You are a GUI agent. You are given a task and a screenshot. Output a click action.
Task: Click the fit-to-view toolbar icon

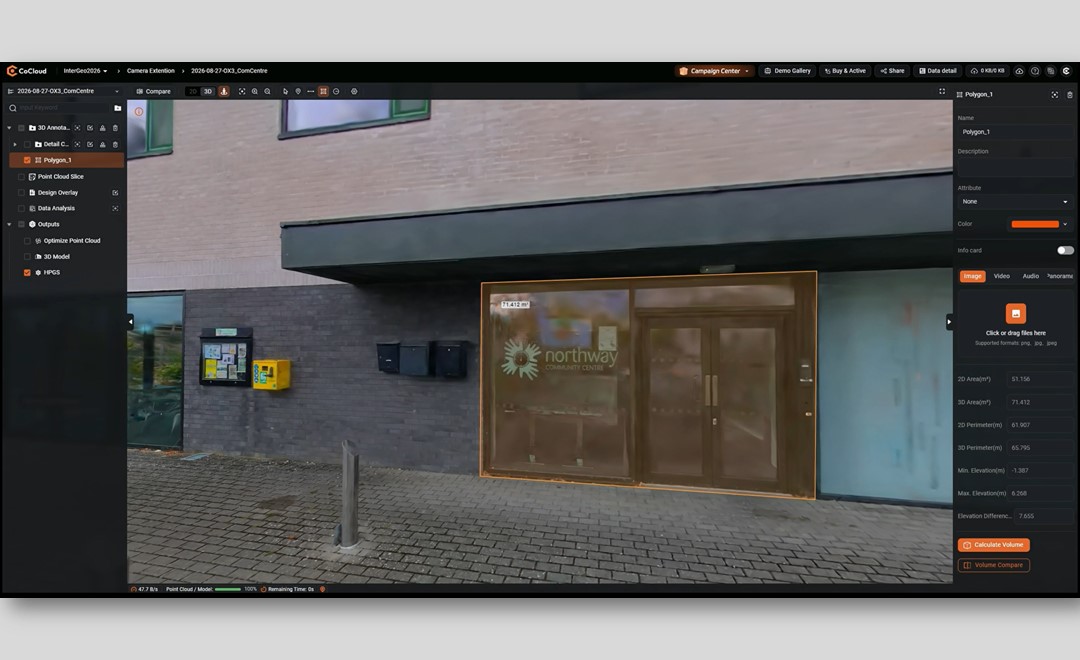coord(242,91)
